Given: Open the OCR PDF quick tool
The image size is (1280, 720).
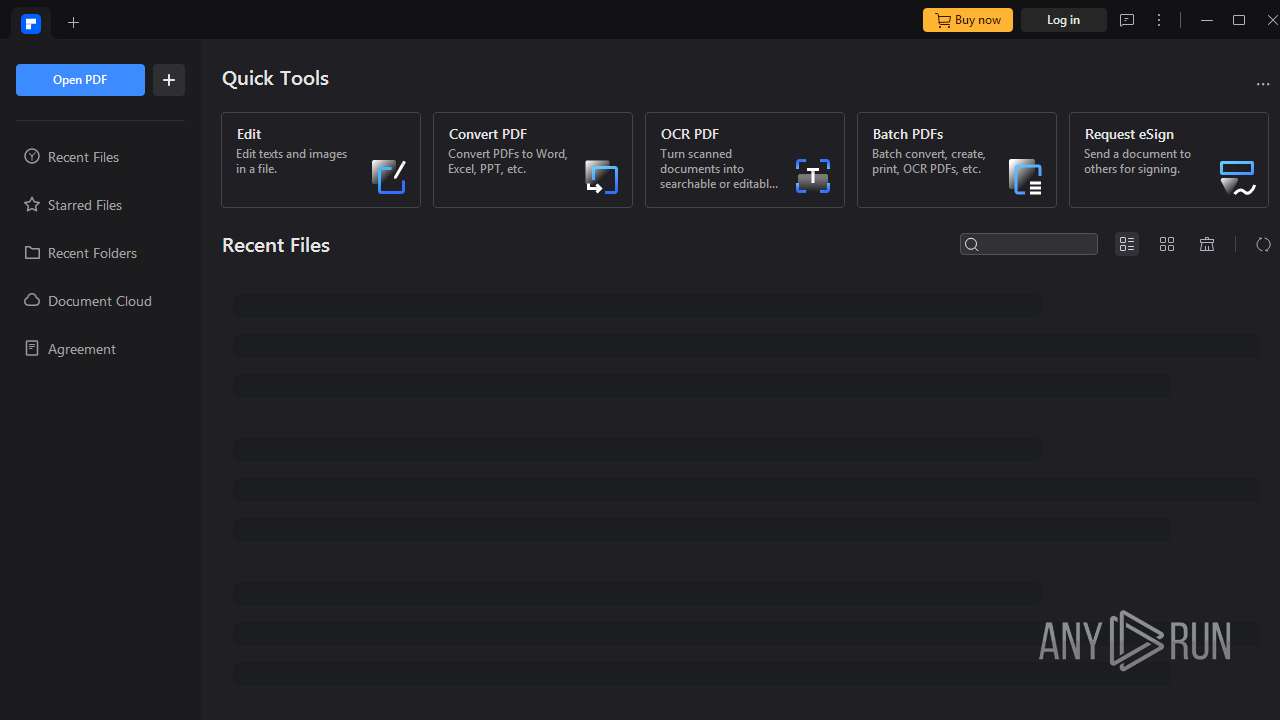Looking at the screenshot, I should pos(745,160).
